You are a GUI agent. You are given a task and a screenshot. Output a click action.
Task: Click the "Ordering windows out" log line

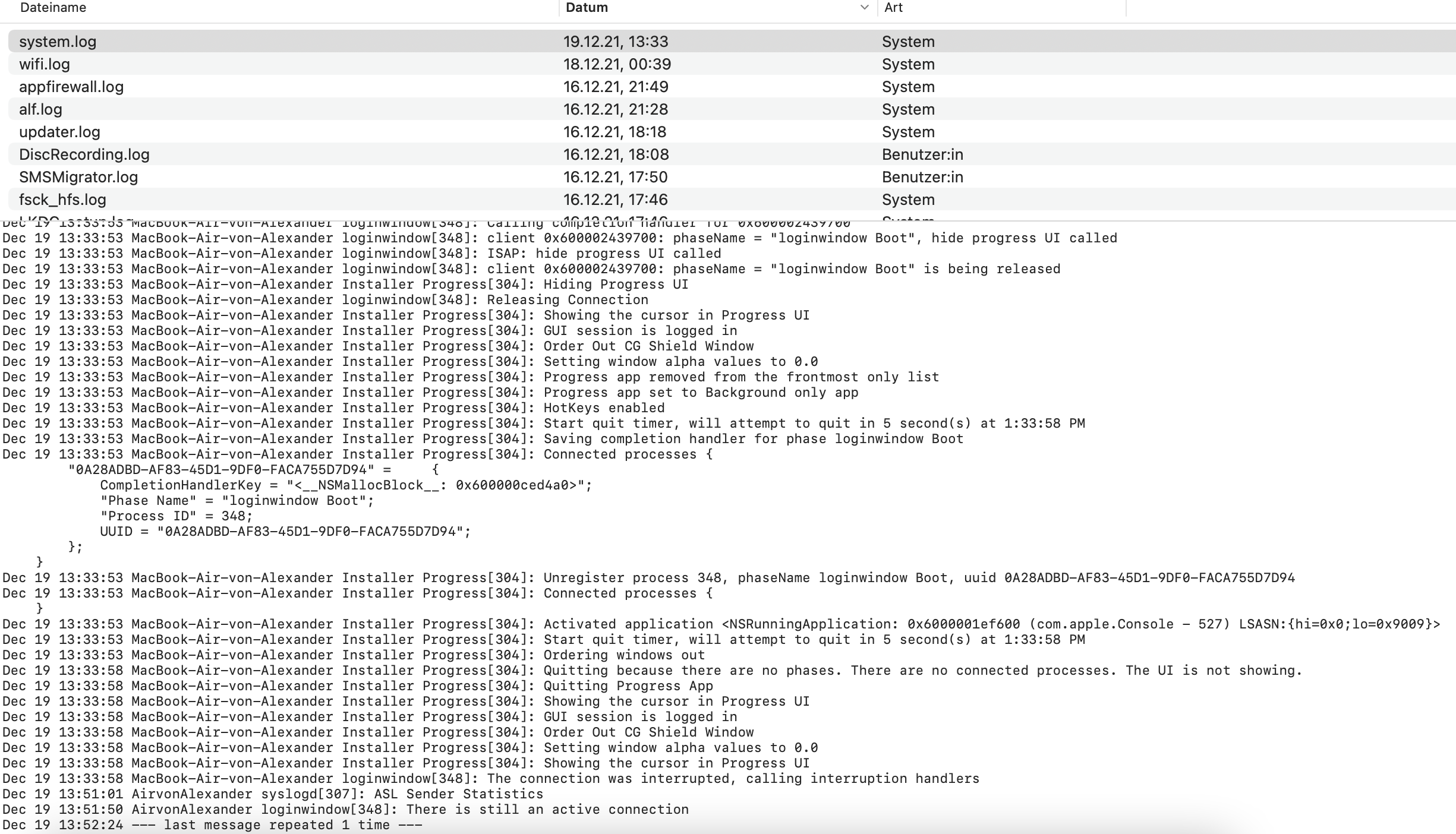624,655
